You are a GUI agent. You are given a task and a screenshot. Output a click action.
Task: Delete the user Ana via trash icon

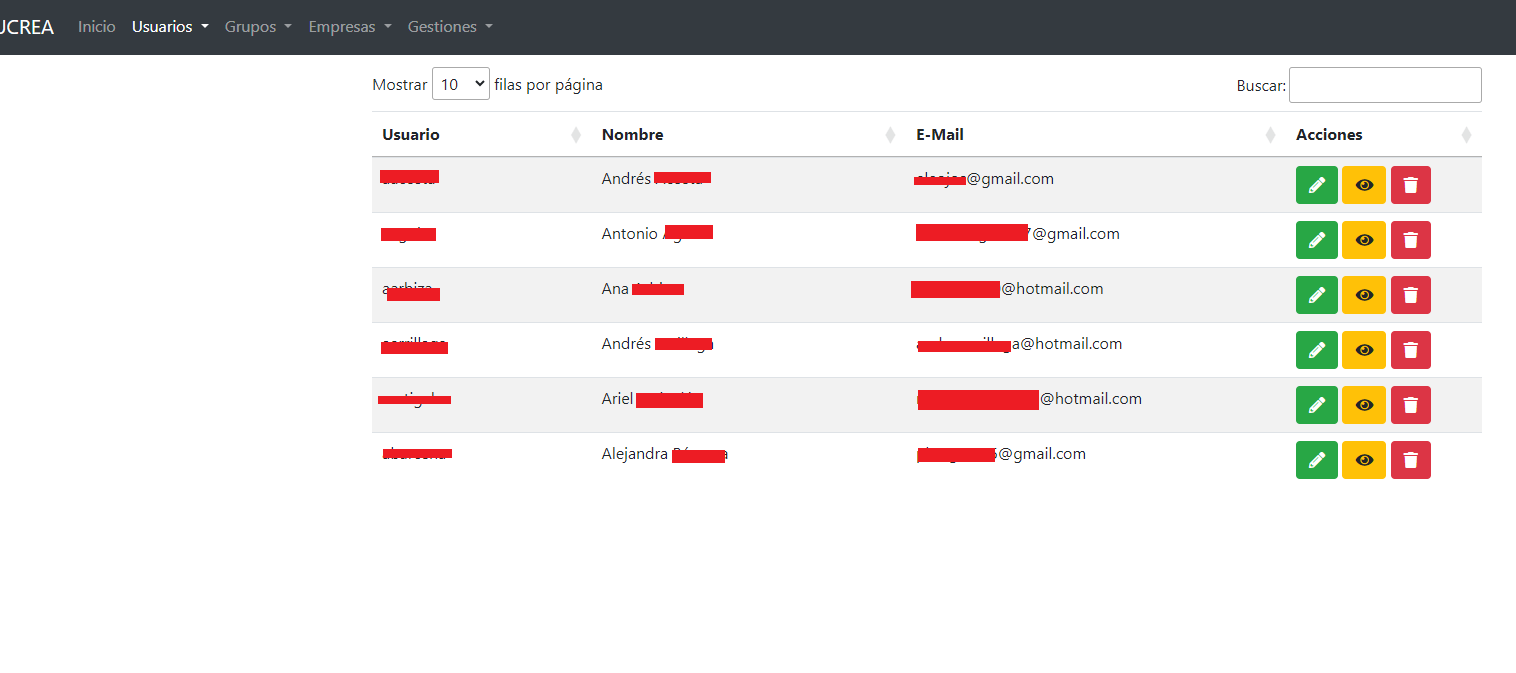point(1410,295)
